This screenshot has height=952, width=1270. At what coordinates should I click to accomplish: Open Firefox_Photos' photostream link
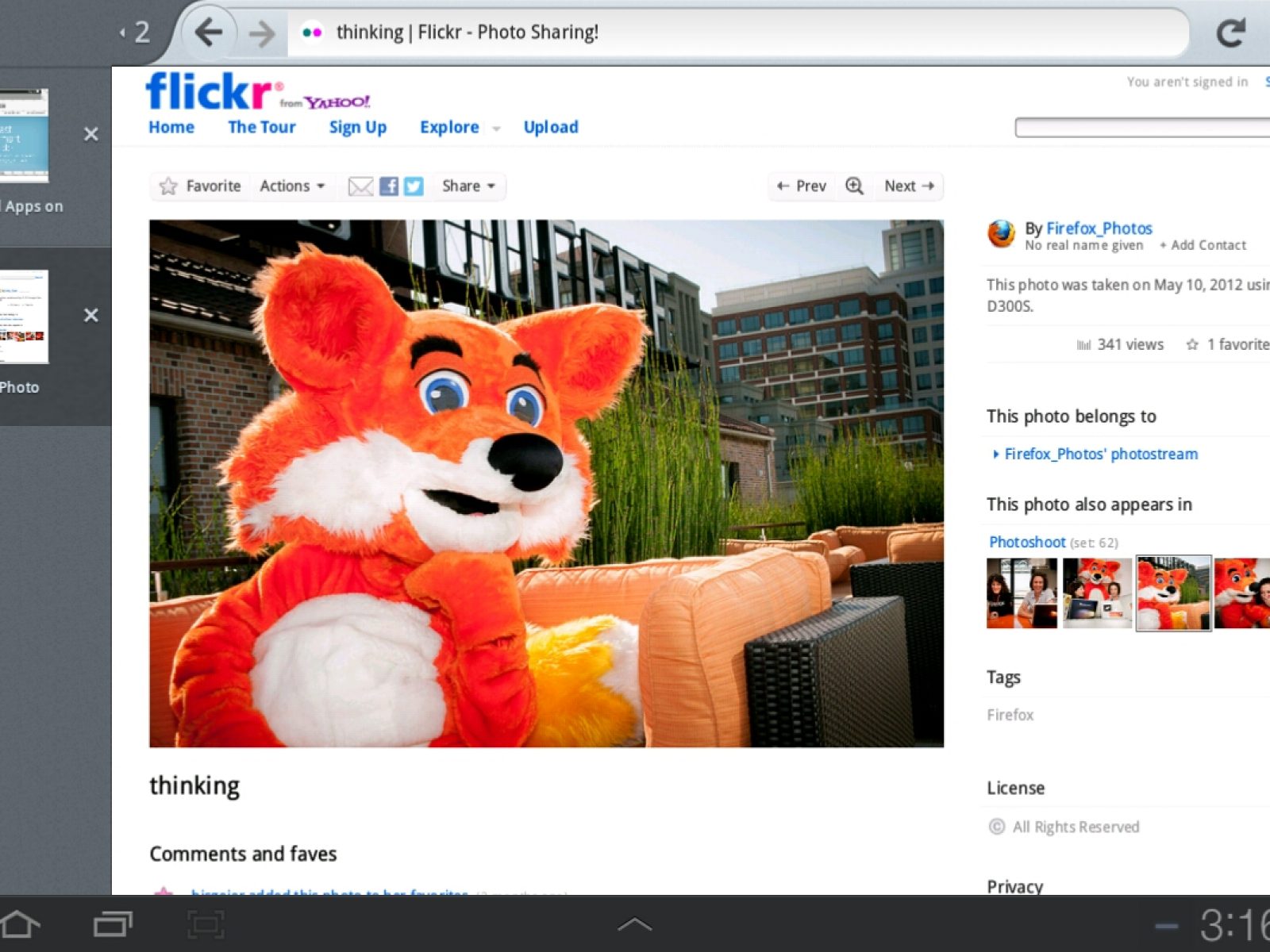point(1100,454)
